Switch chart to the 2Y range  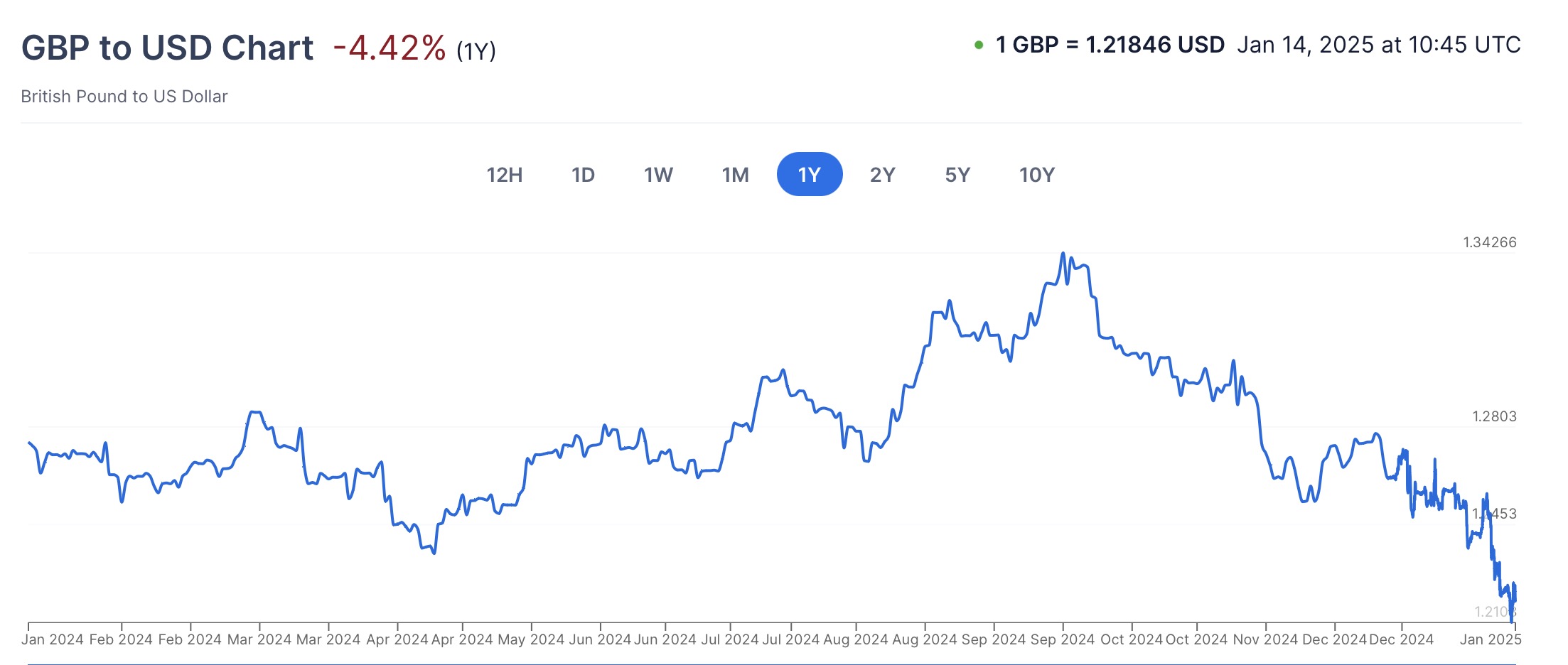point(882,175)
